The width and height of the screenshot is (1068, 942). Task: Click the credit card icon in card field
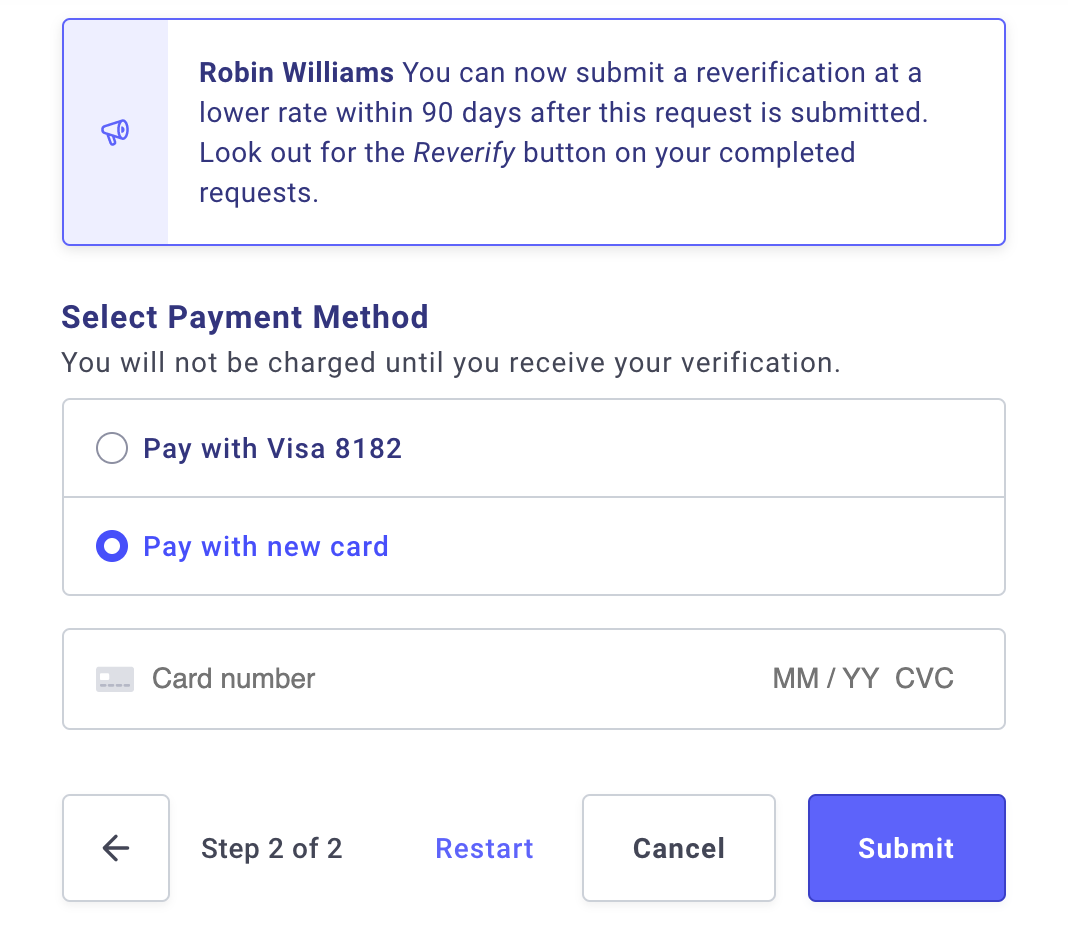point(114,679)
